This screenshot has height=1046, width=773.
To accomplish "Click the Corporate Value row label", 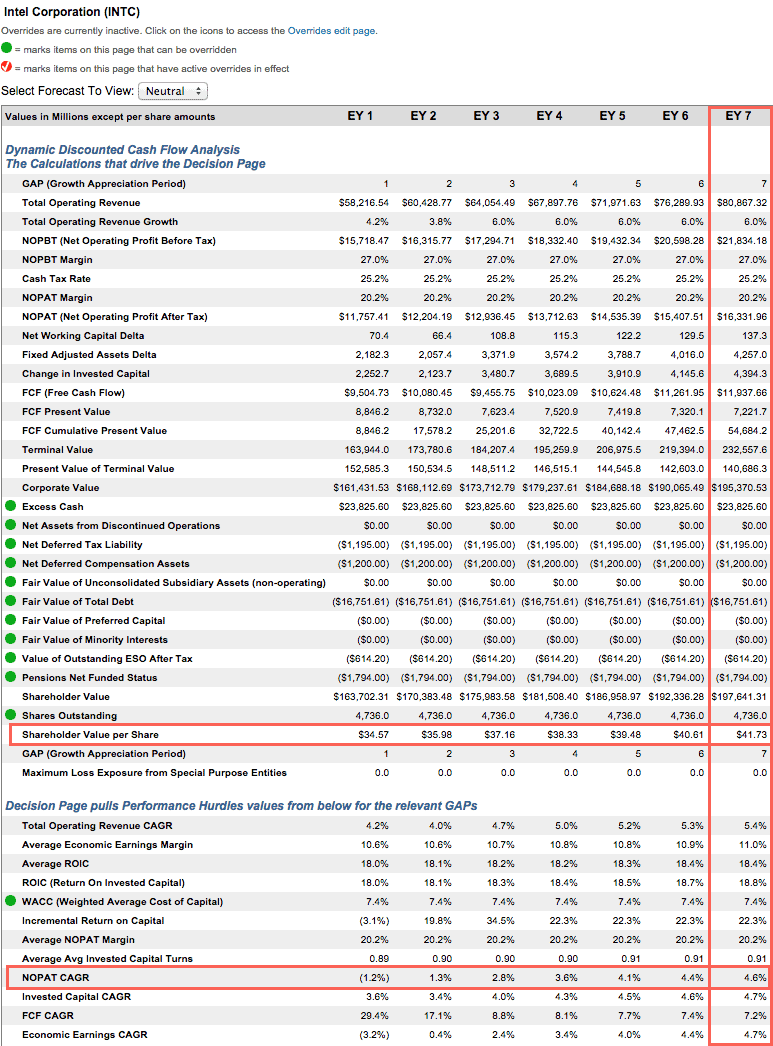I will 61,488.
